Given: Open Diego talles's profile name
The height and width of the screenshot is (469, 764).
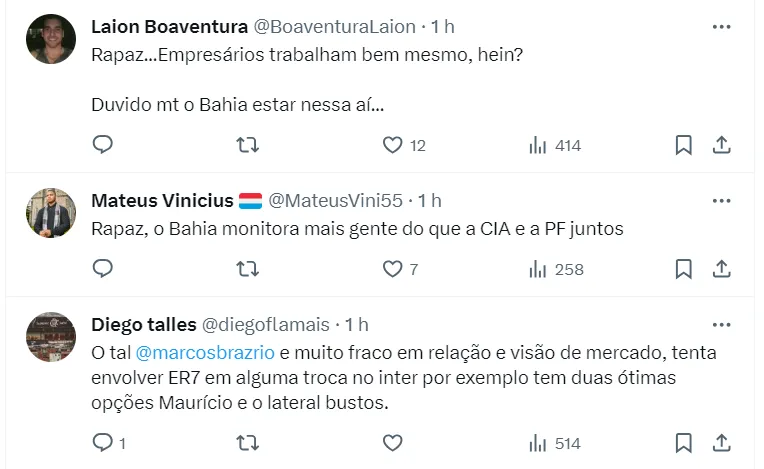Looking at the screenshot, I should (143, 324).
